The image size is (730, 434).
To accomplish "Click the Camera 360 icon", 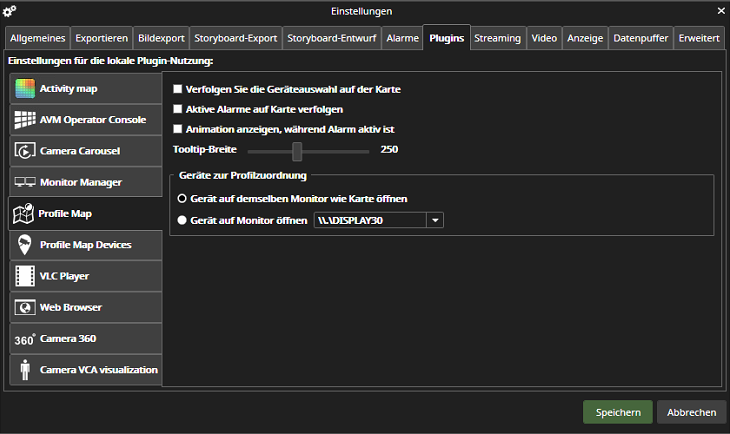I will click(25, 339).
